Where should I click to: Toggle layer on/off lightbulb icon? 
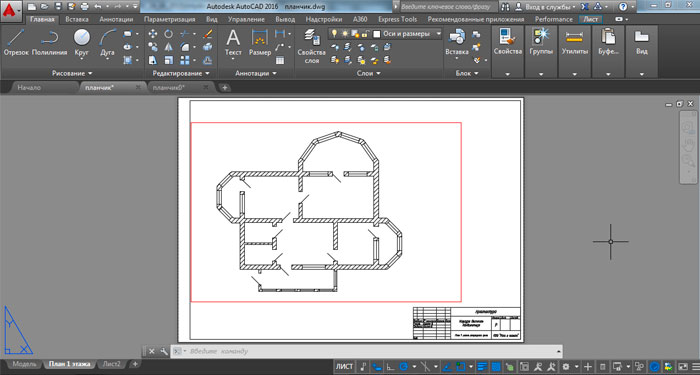[x=334, y=33]
